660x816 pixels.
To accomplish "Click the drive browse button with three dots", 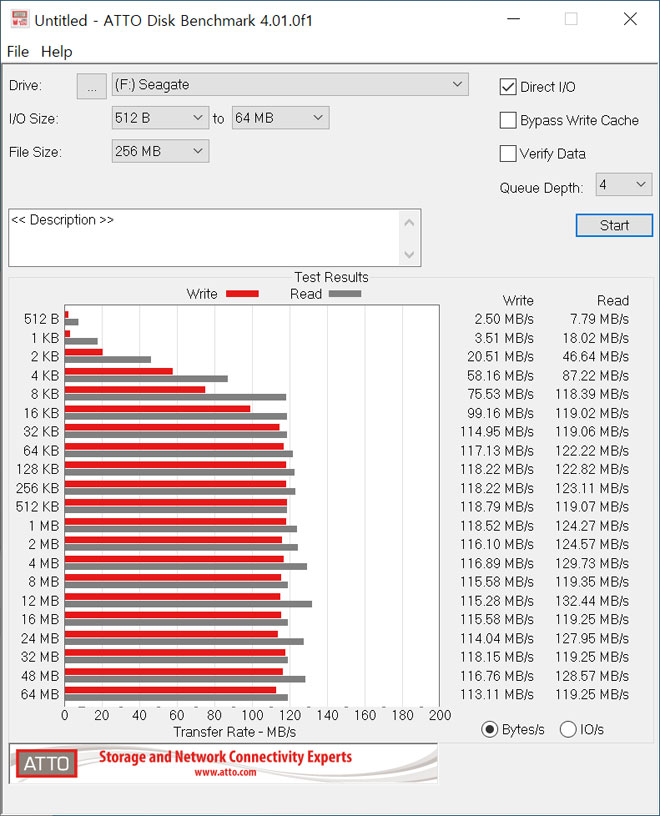I will pos(92,86).
